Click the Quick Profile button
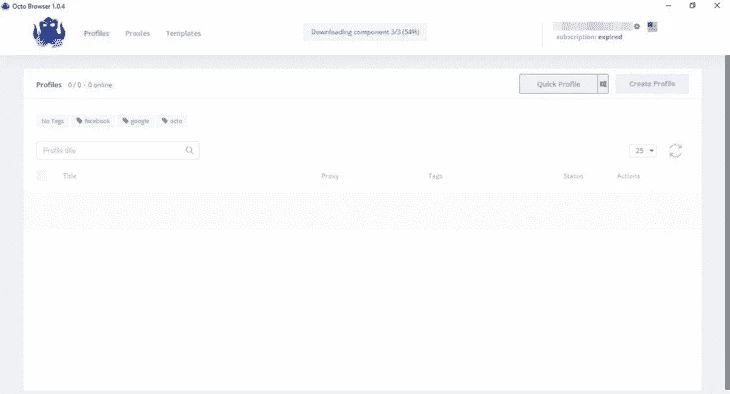The image size is (730, 394). pyautogui.click(x=558, y=84)
